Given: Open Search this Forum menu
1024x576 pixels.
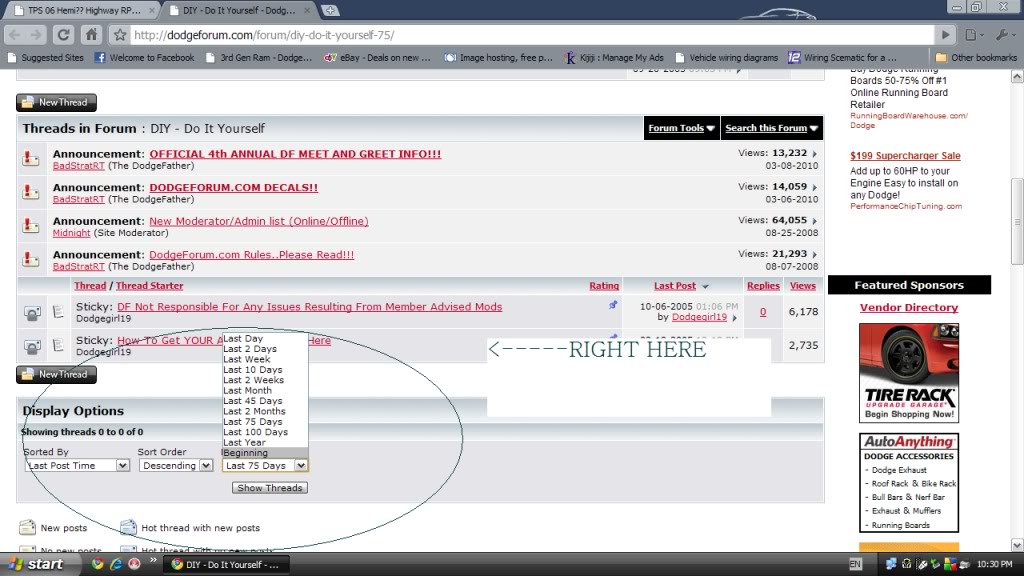Looking at the screenshot, I should pos(771,128).
